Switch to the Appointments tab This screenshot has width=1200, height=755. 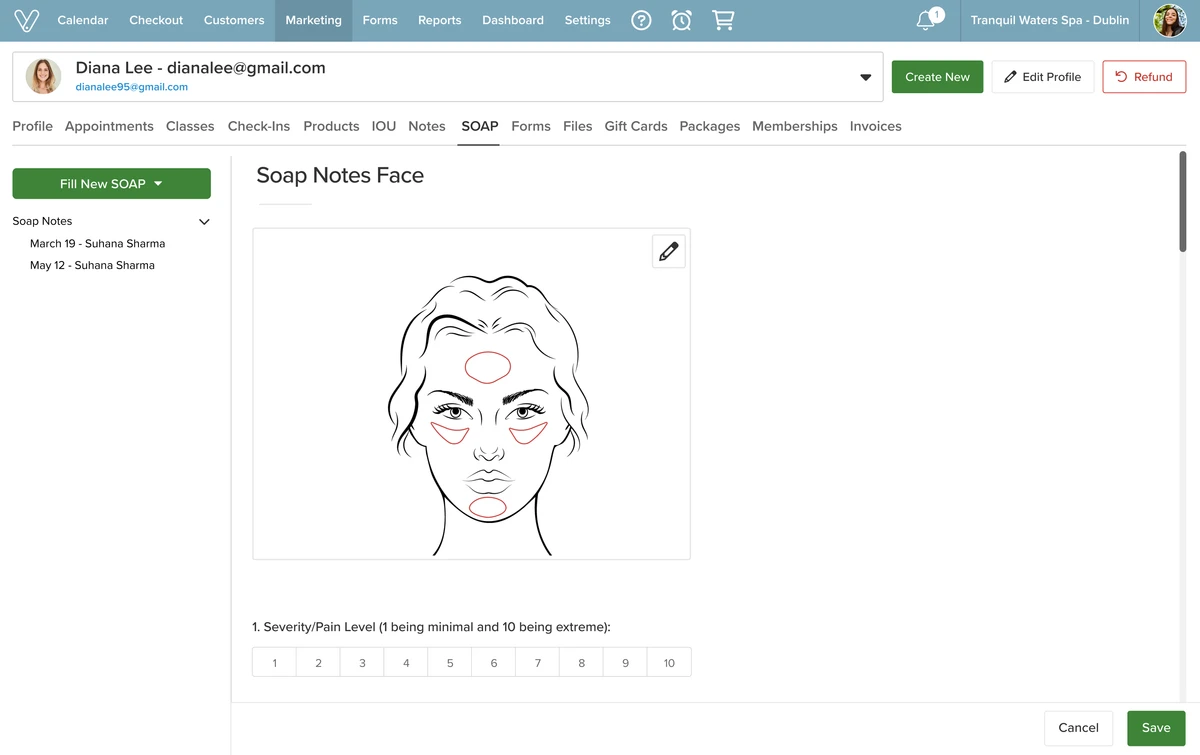[109, 126]
